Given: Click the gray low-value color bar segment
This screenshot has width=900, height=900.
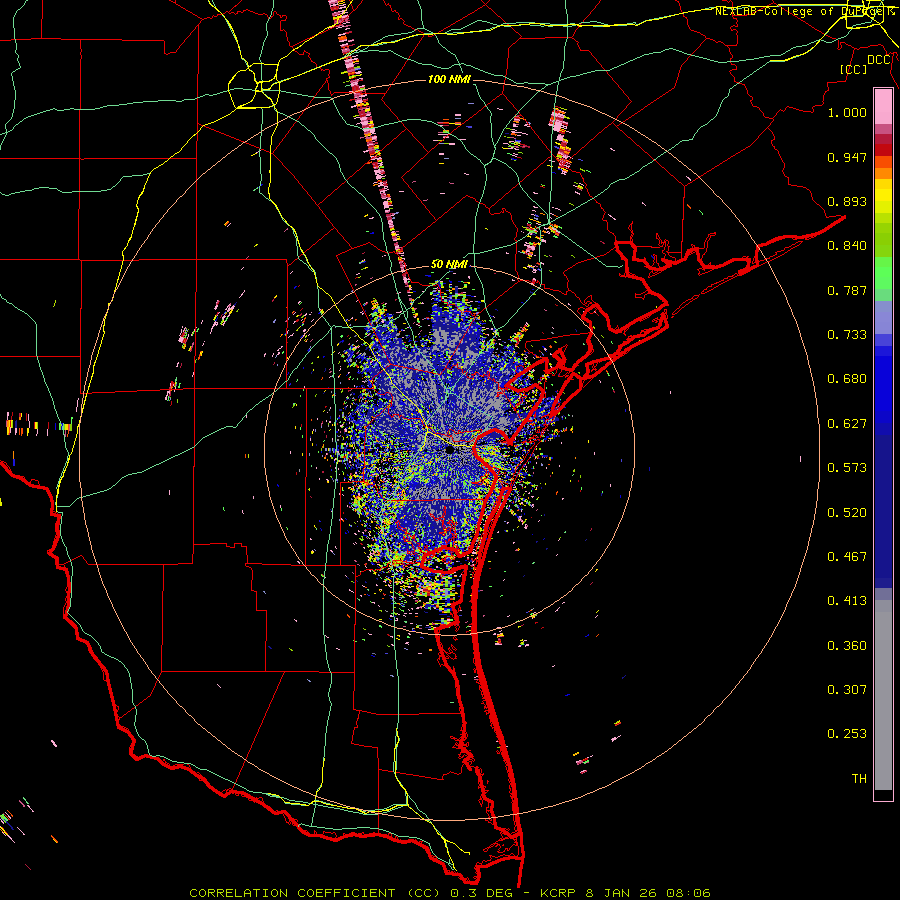Looking at the screenshot, I should (x=883, y=695).
